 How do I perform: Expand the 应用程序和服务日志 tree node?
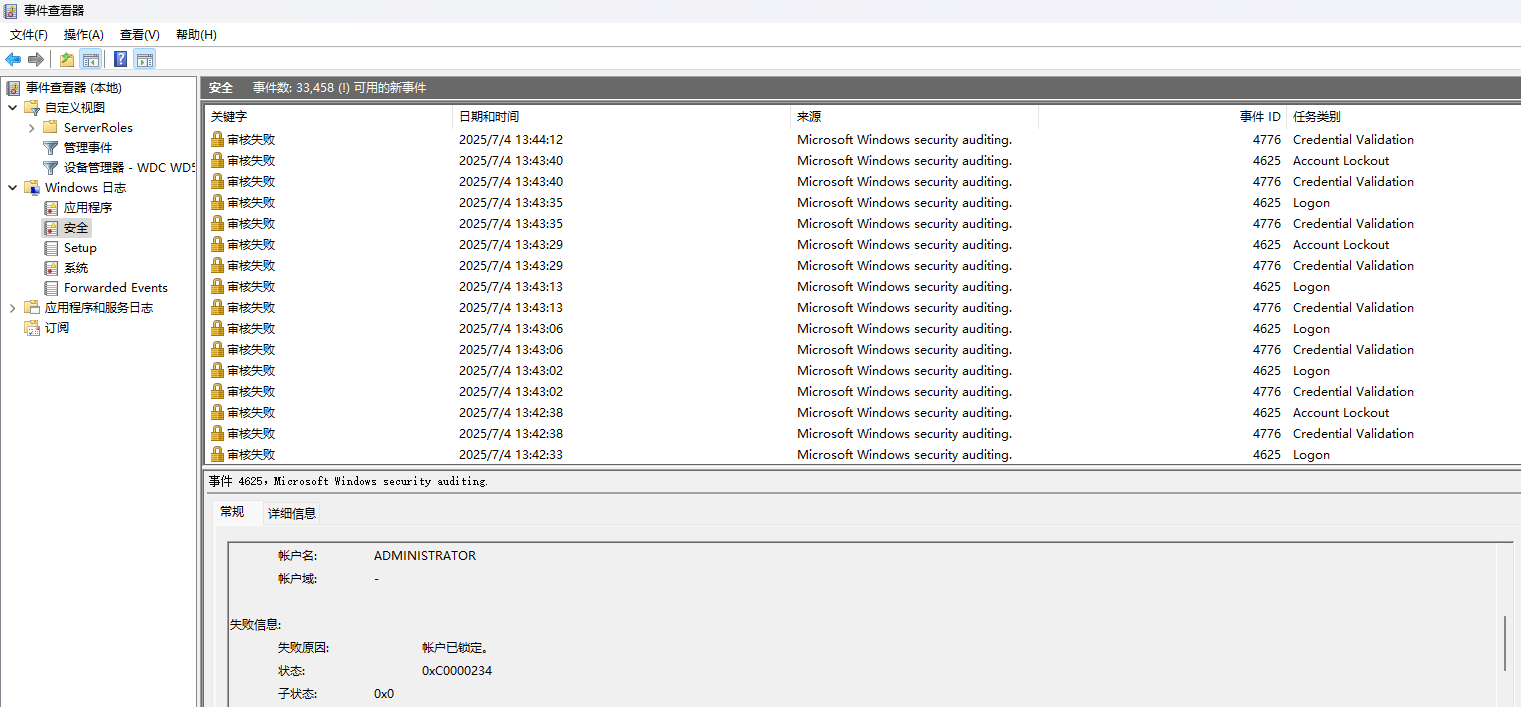pos(12,308)
